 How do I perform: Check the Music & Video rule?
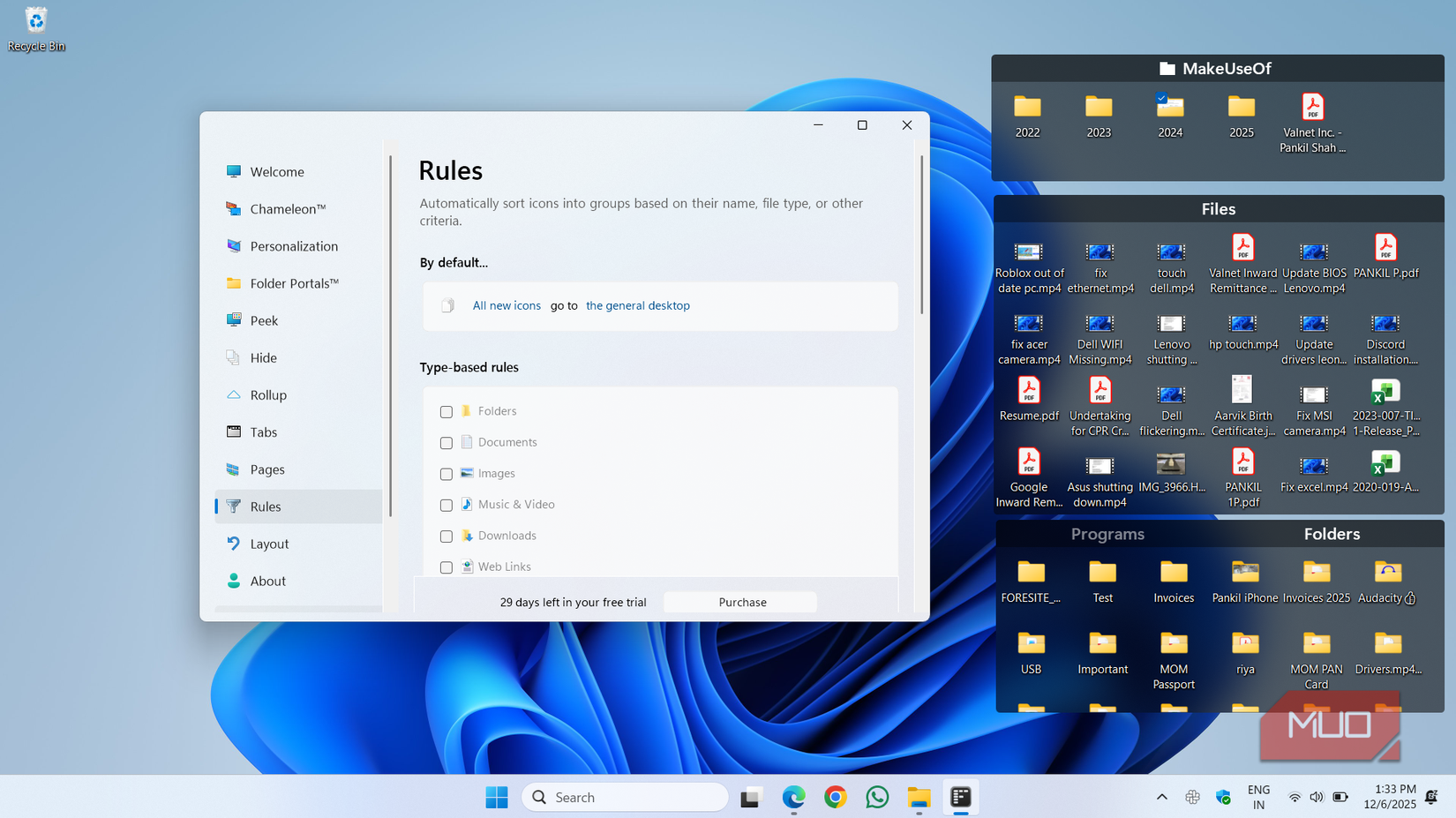coord(446,505)
